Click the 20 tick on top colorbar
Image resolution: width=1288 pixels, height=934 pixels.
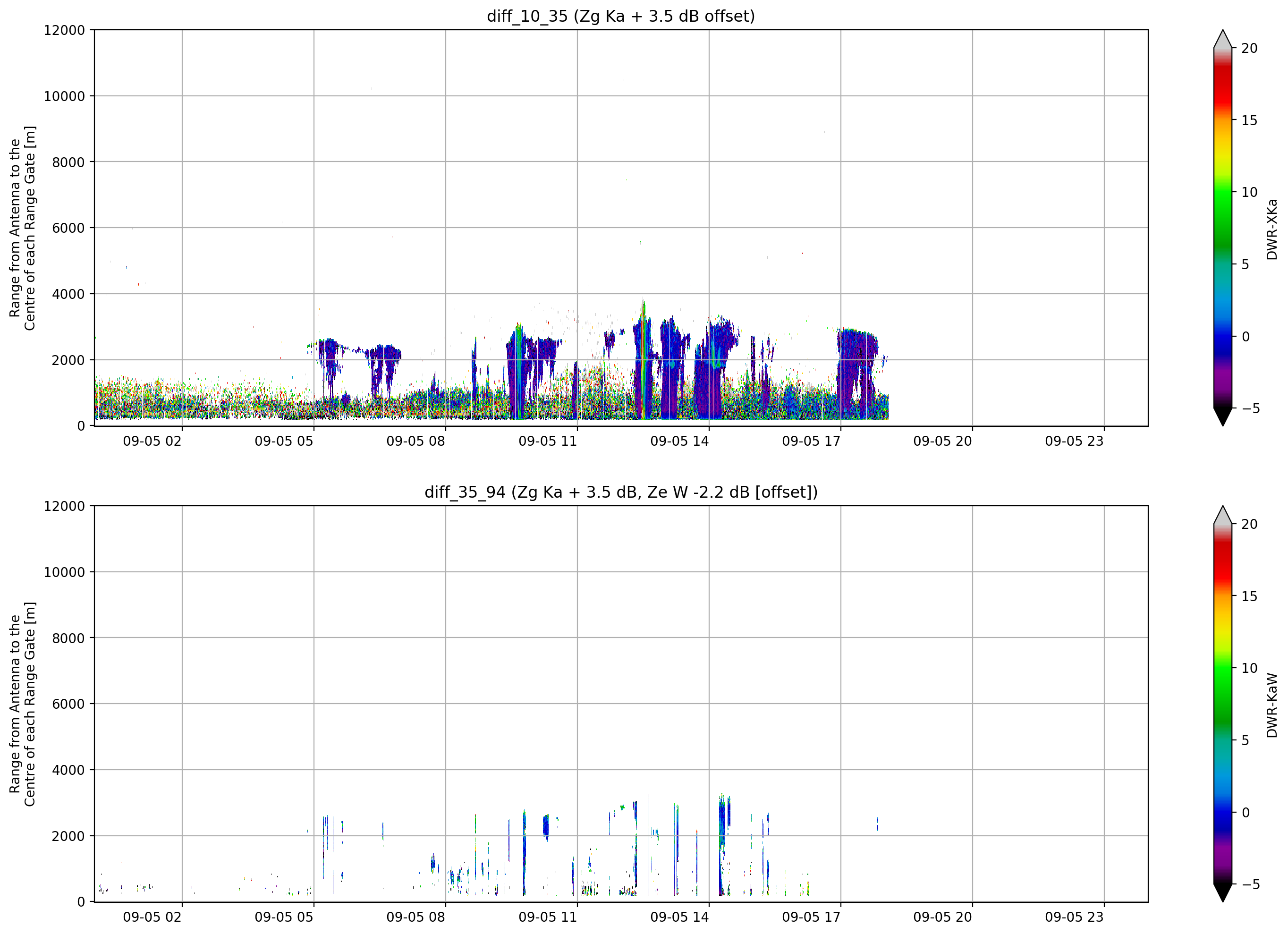click(1249, 48)
